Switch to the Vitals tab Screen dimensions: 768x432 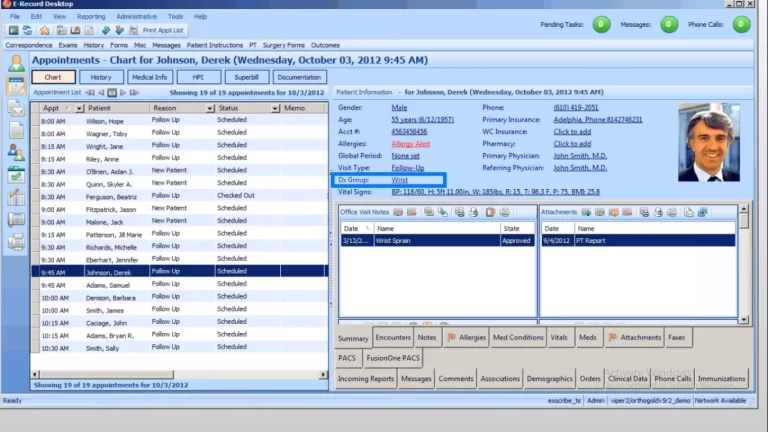pyautogui.click(x=559, y=337)
